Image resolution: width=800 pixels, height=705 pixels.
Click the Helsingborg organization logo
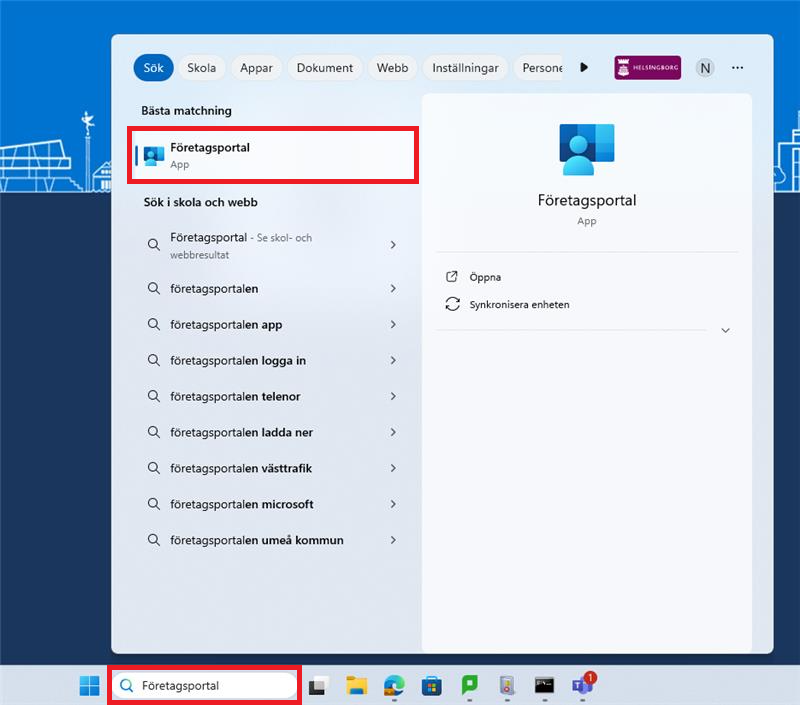point(647,67)
